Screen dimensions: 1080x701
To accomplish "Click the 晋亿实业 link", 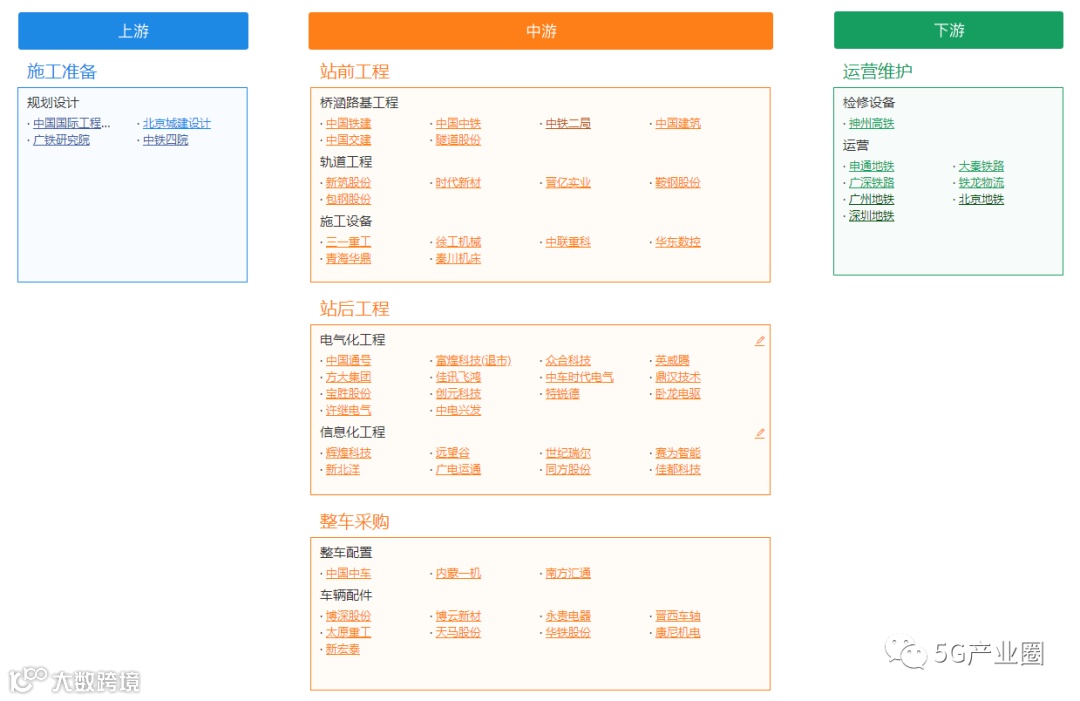I will click(x=568, y=182).
